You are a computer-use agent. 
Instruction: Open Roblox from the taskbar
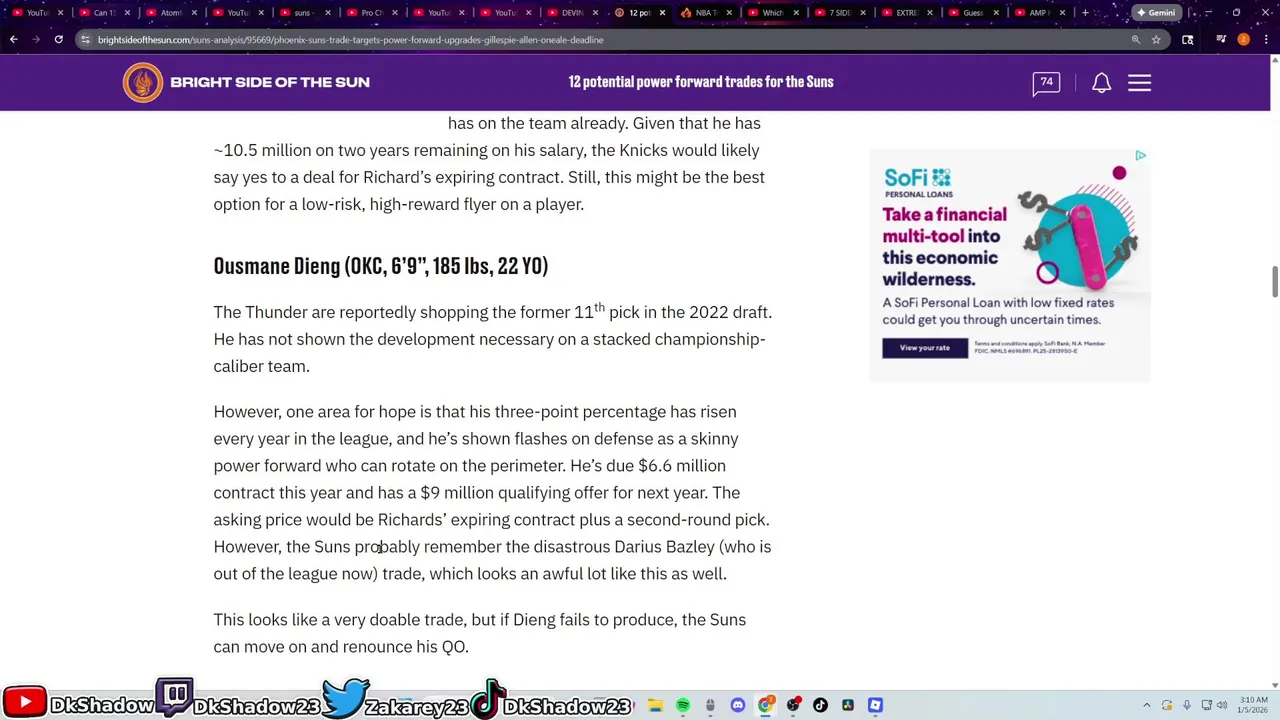[875, 705]
